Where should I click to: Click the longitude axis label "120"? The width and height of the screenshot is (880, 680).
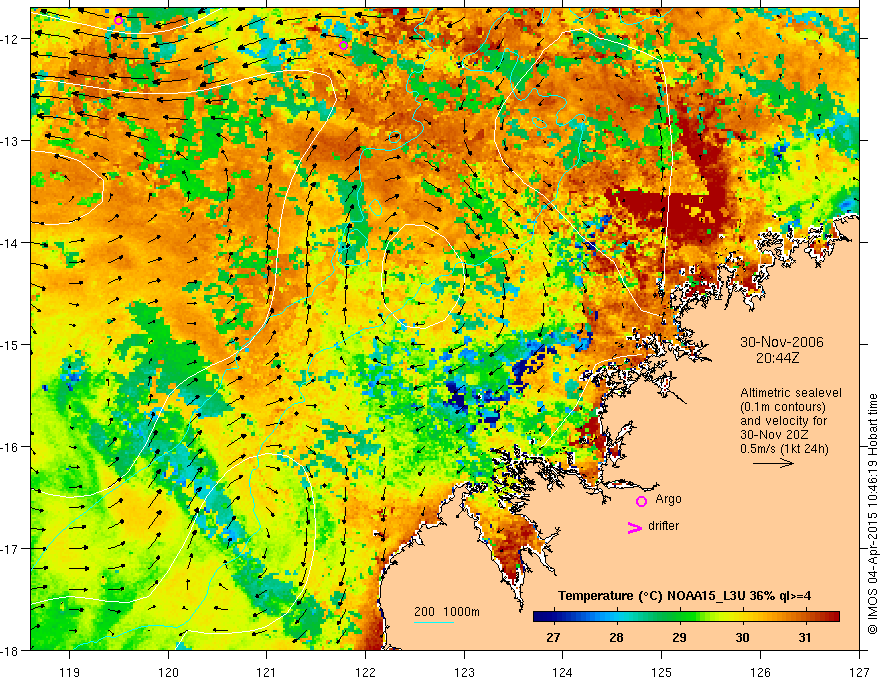[x=168, y=672]
